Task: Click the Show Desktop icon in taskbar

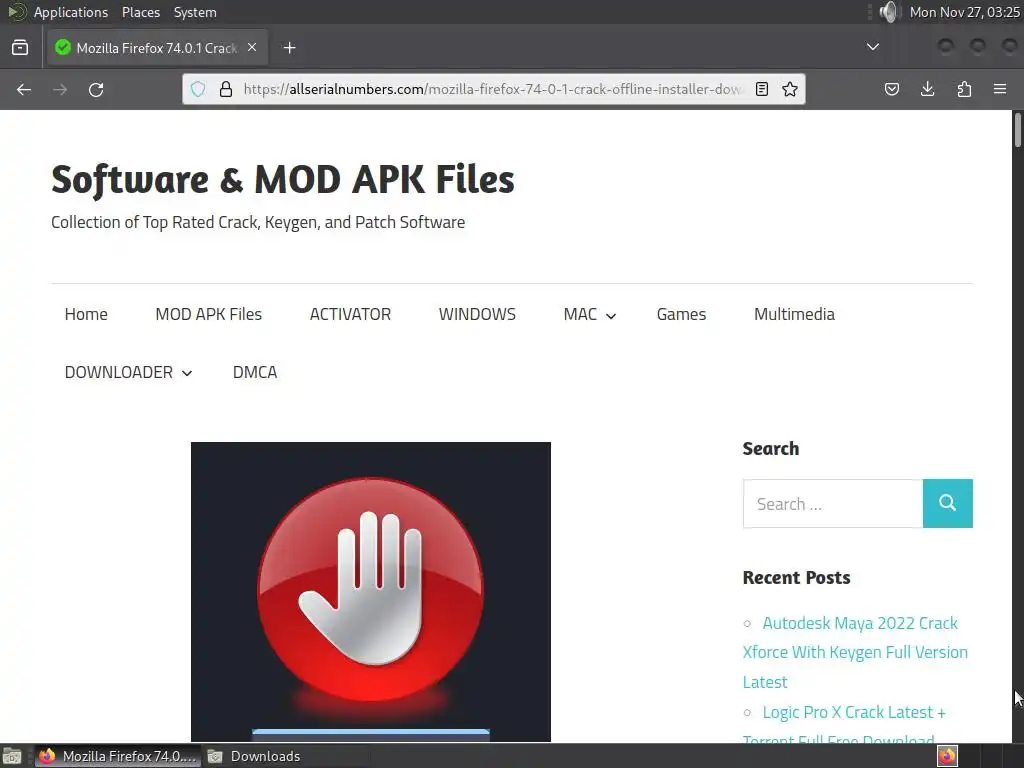Action: pyautogui.click(x=12, y=756)
